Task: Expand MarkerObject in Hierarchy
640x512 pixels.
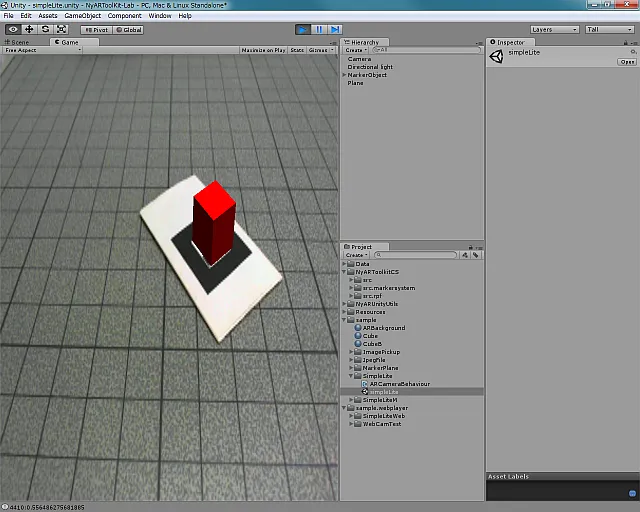Action: click(344, 75)
